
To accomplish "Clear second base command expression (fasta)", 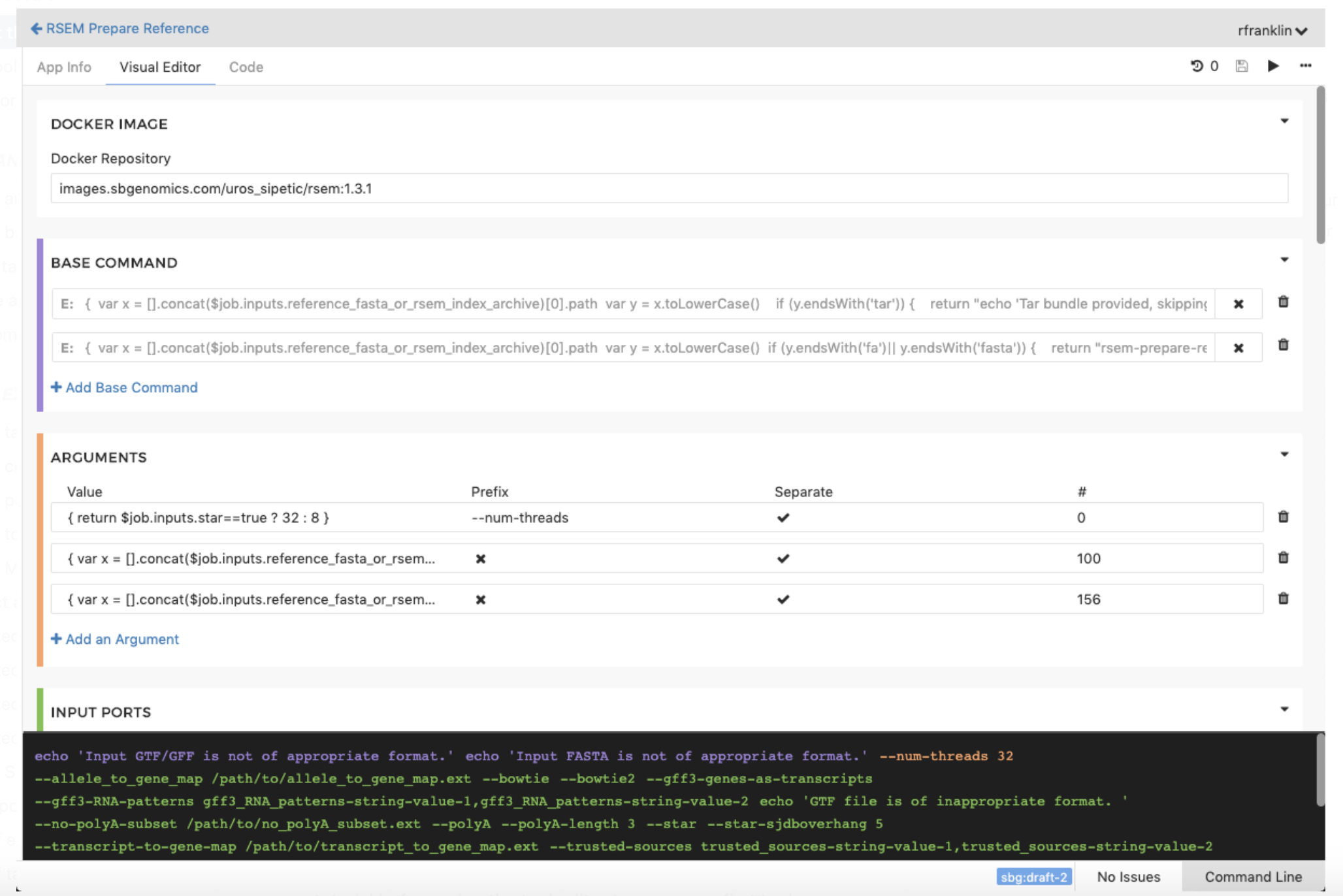I will pyautogui.click(x=1238, y=348).
